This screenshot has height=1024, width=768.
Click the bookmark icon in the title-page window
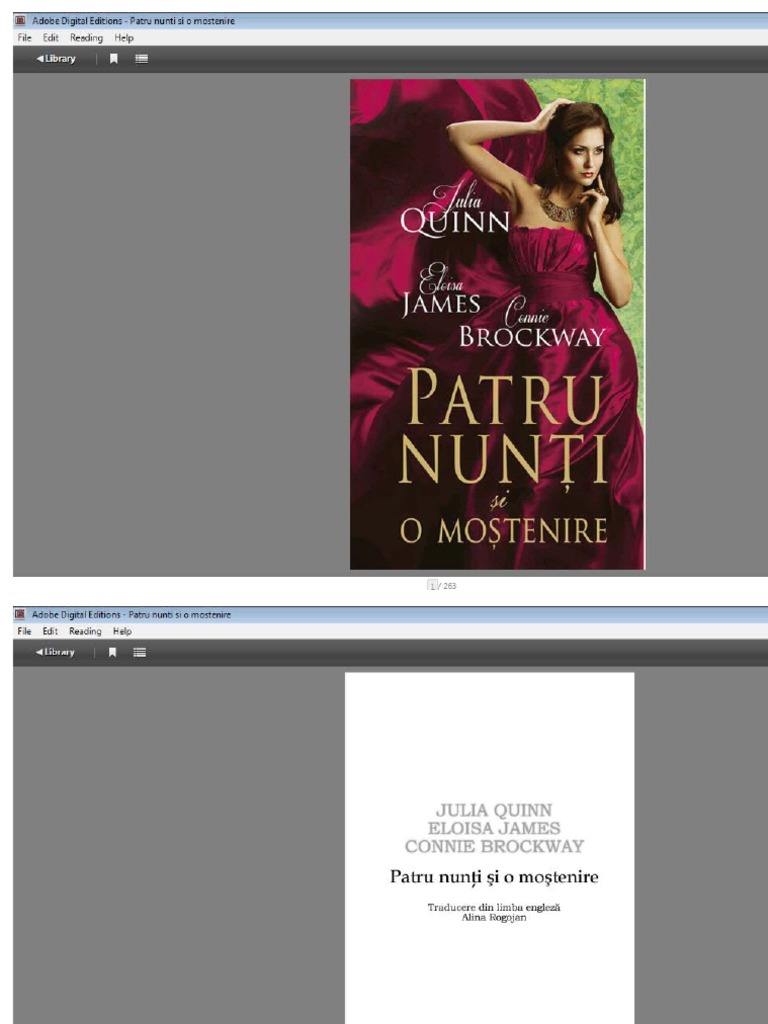point(112,652)
